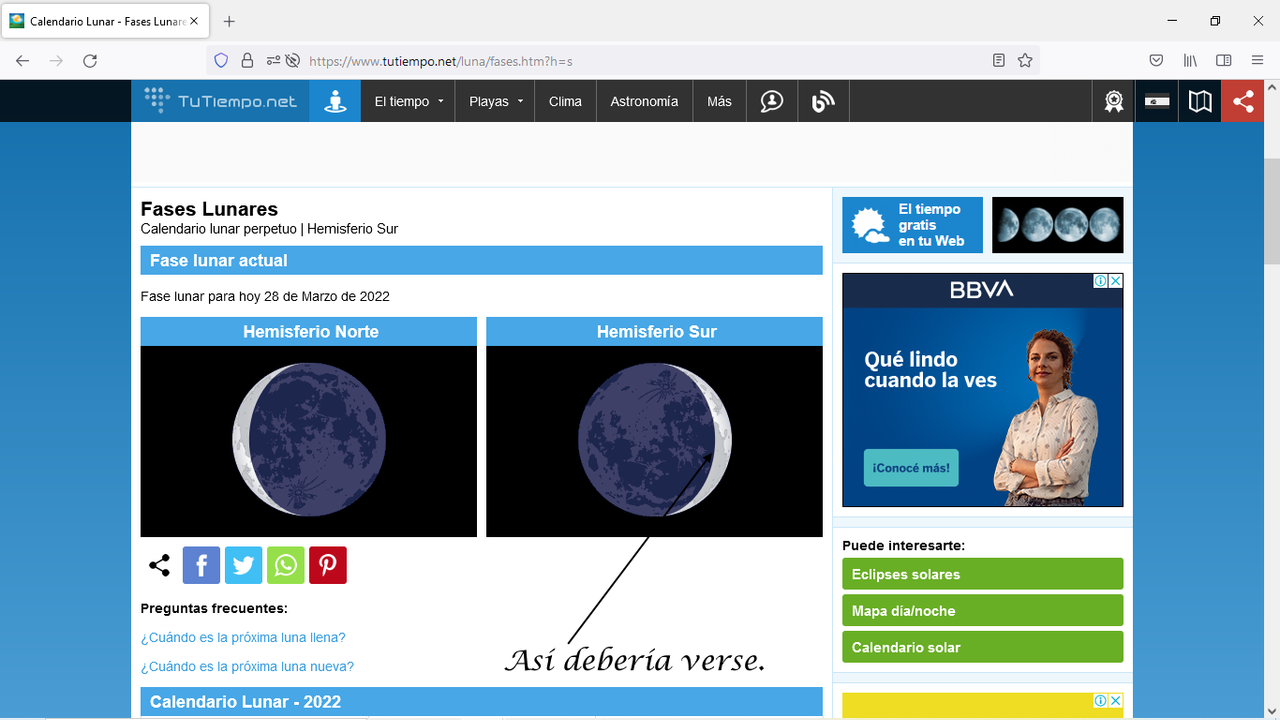Pin the page on Pinterest
This screenshot has width=1280, height=720.
point(327,565)
